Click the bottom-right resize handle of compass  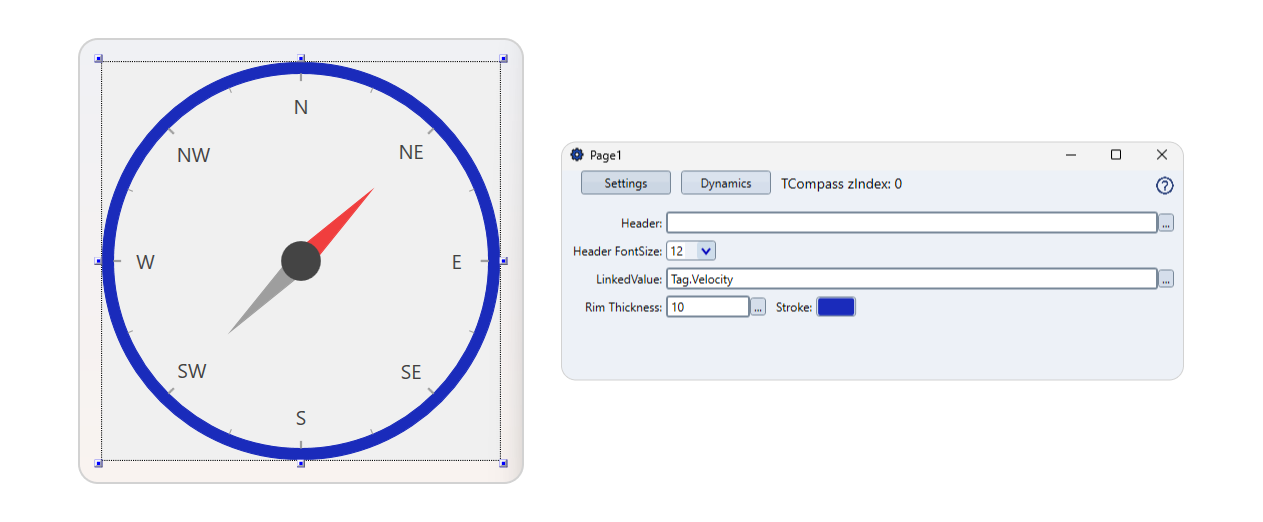click(x=503, y=463)
